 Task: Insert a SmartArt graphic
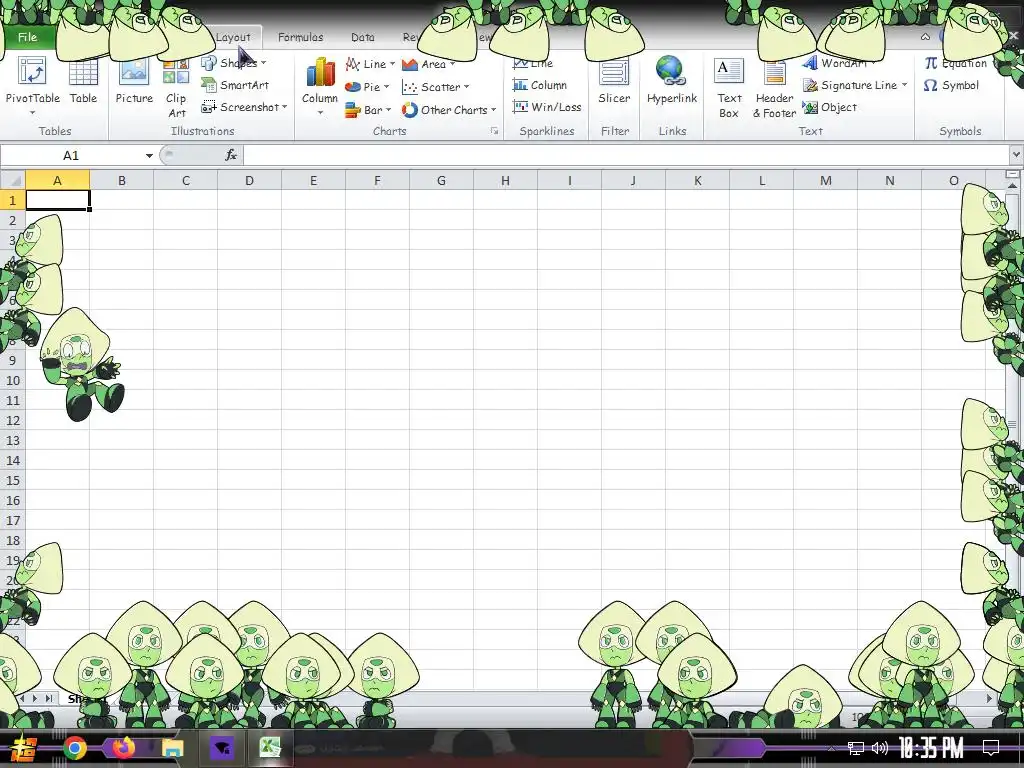(236, 85)
